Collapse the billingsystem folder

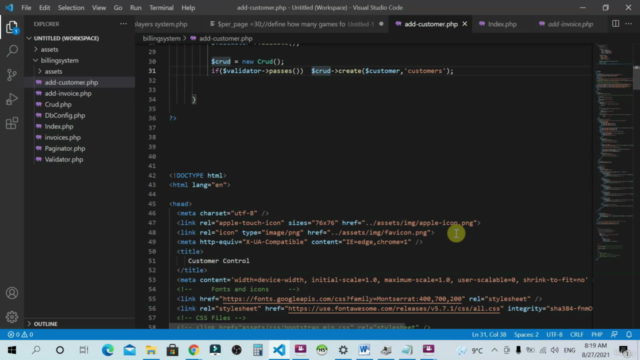click(60, 60)
